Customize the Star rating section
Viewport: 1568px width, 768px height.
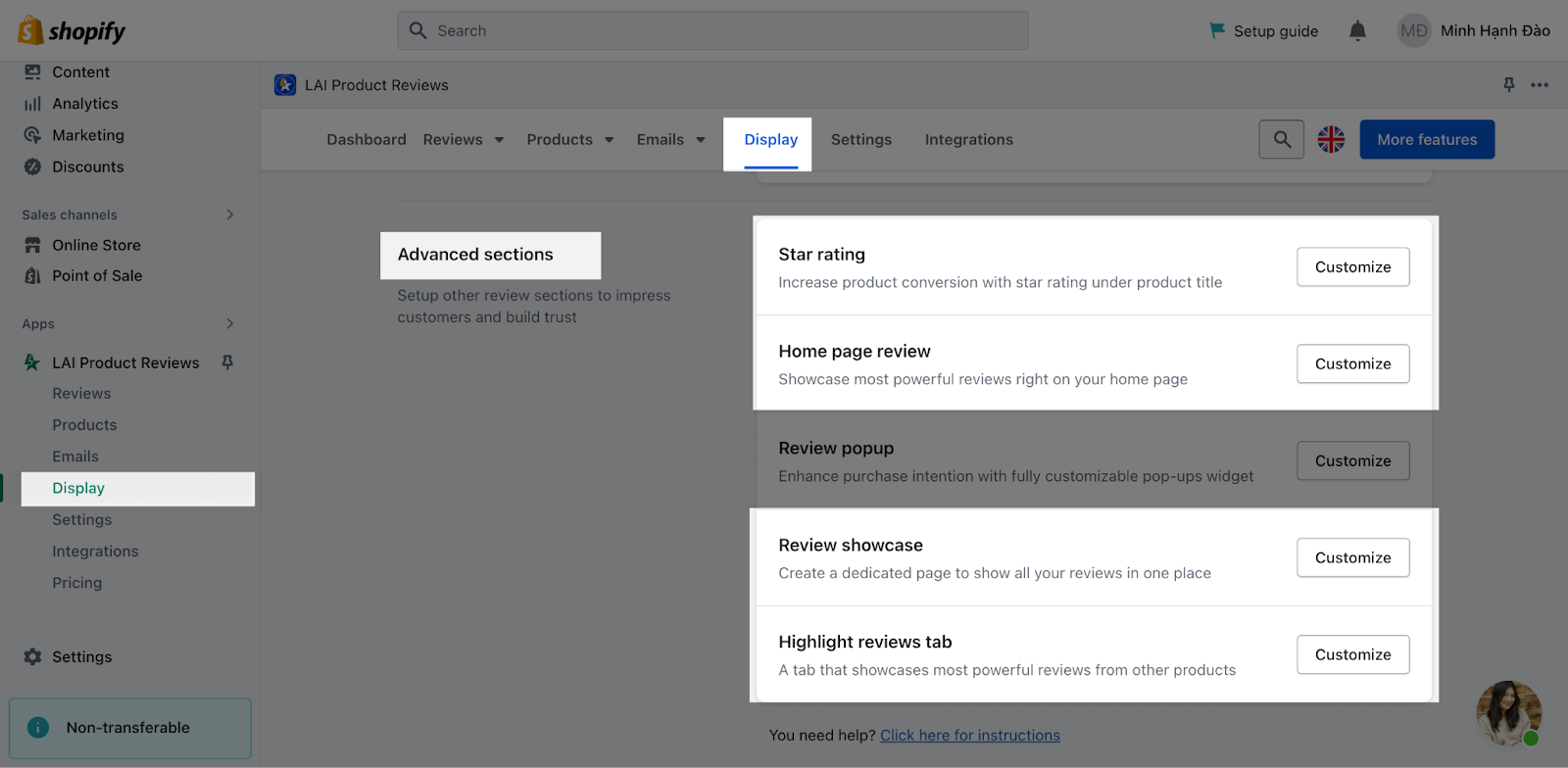tap(1352, 266)
